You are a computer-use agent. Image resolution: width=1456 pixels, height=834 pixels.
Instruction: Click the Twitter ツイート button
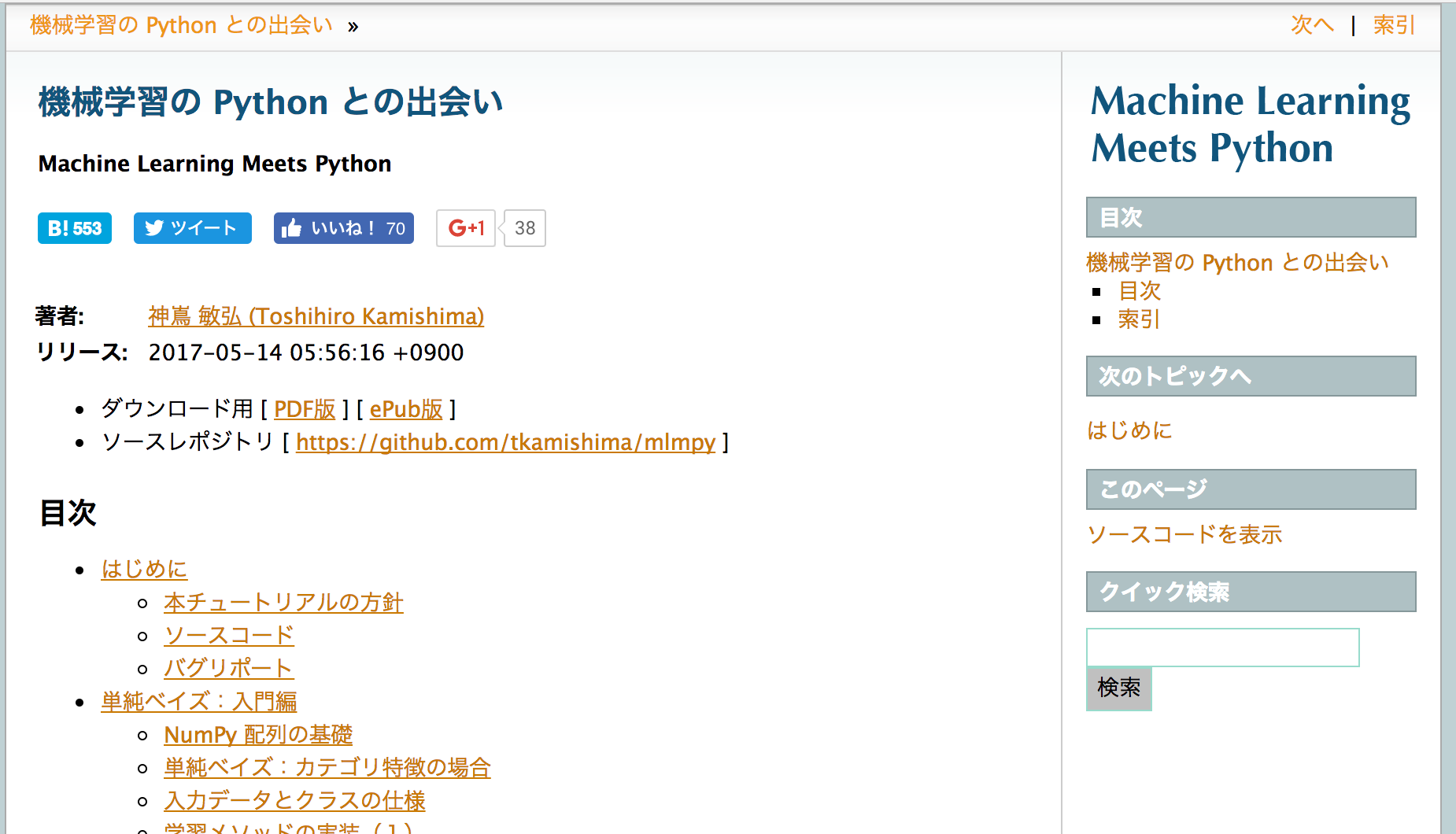coord(193,228)
